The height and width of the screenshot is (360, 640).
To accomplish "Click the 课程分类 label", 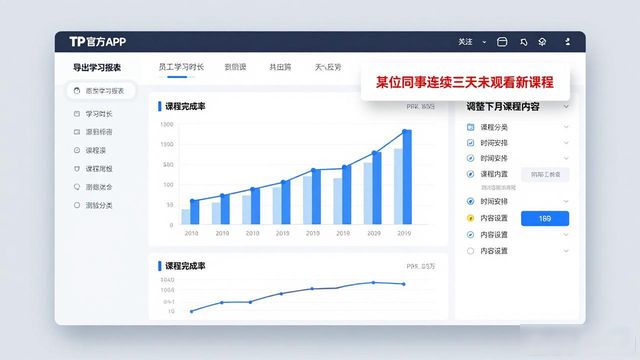I will (x=494, y=127).
